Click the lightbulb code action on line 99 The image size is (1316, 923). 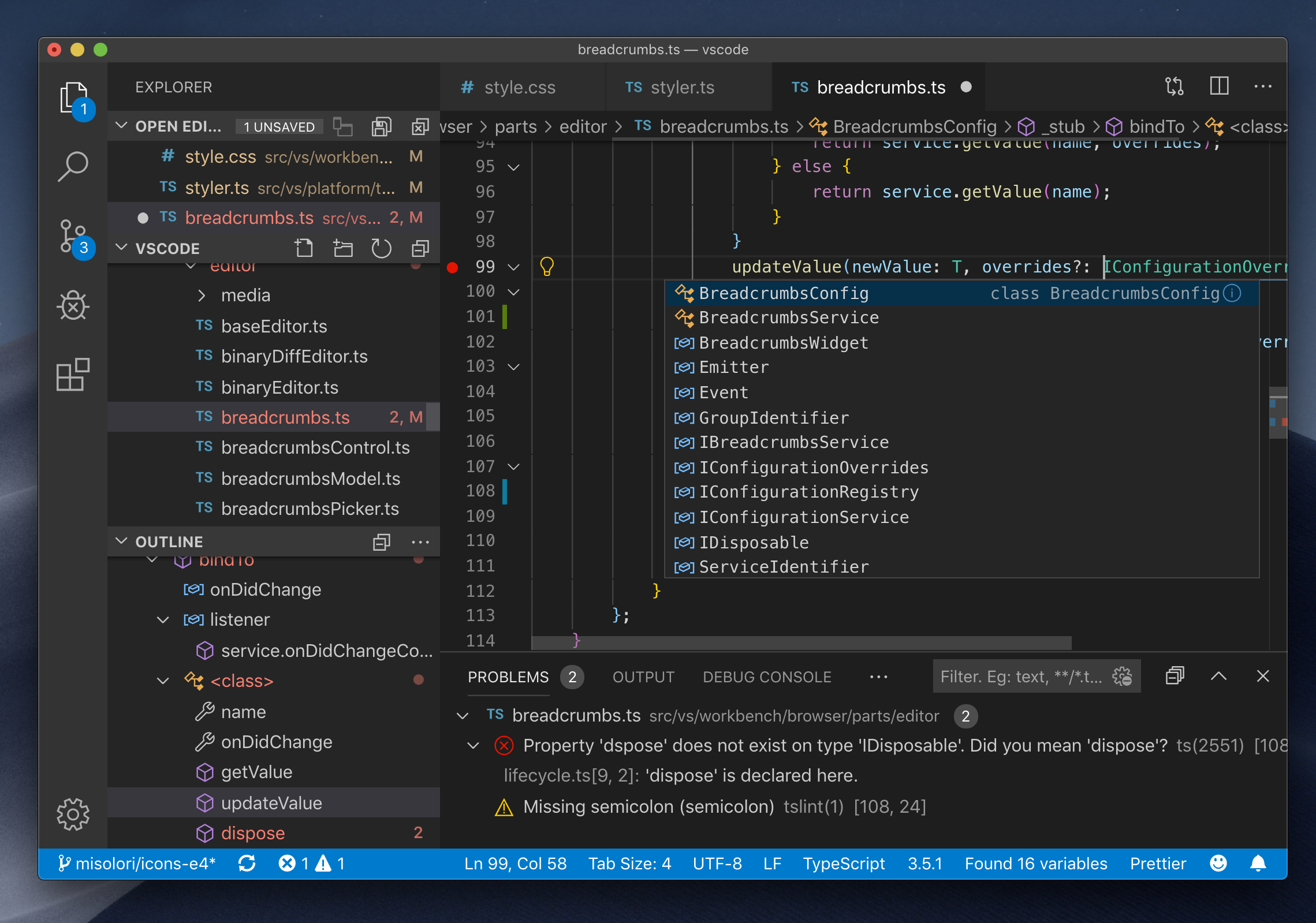pyautogui.click(x=546, y=266)
